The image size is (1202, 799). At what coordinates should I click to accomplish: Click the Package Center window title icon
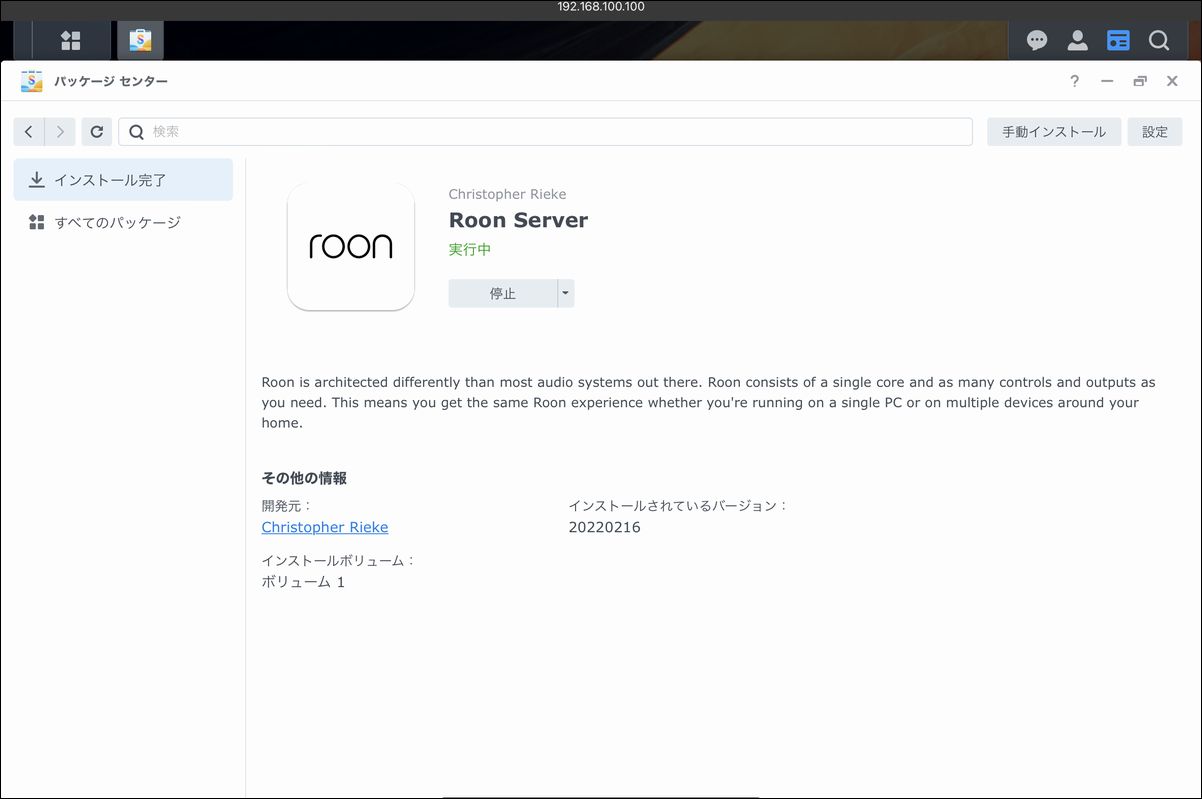click(x=32, y=81)
